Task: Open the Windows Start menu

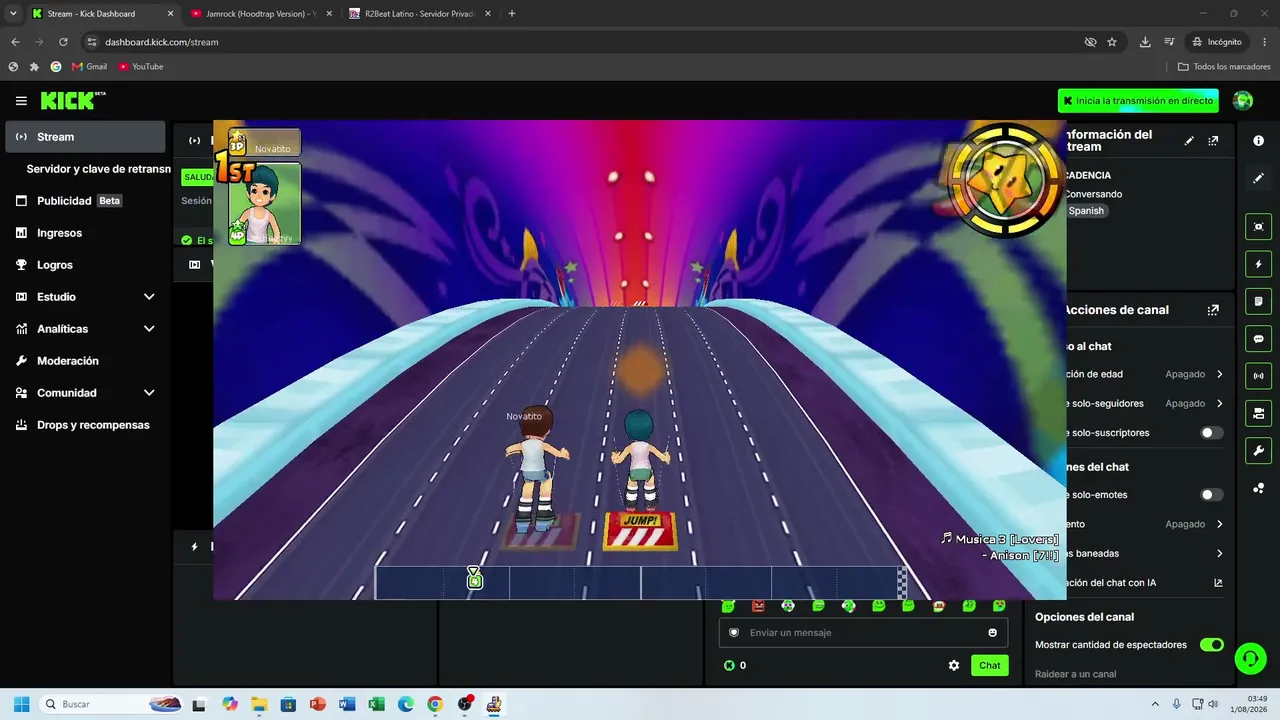Action: pyautogui.click(x=21, y=704)
